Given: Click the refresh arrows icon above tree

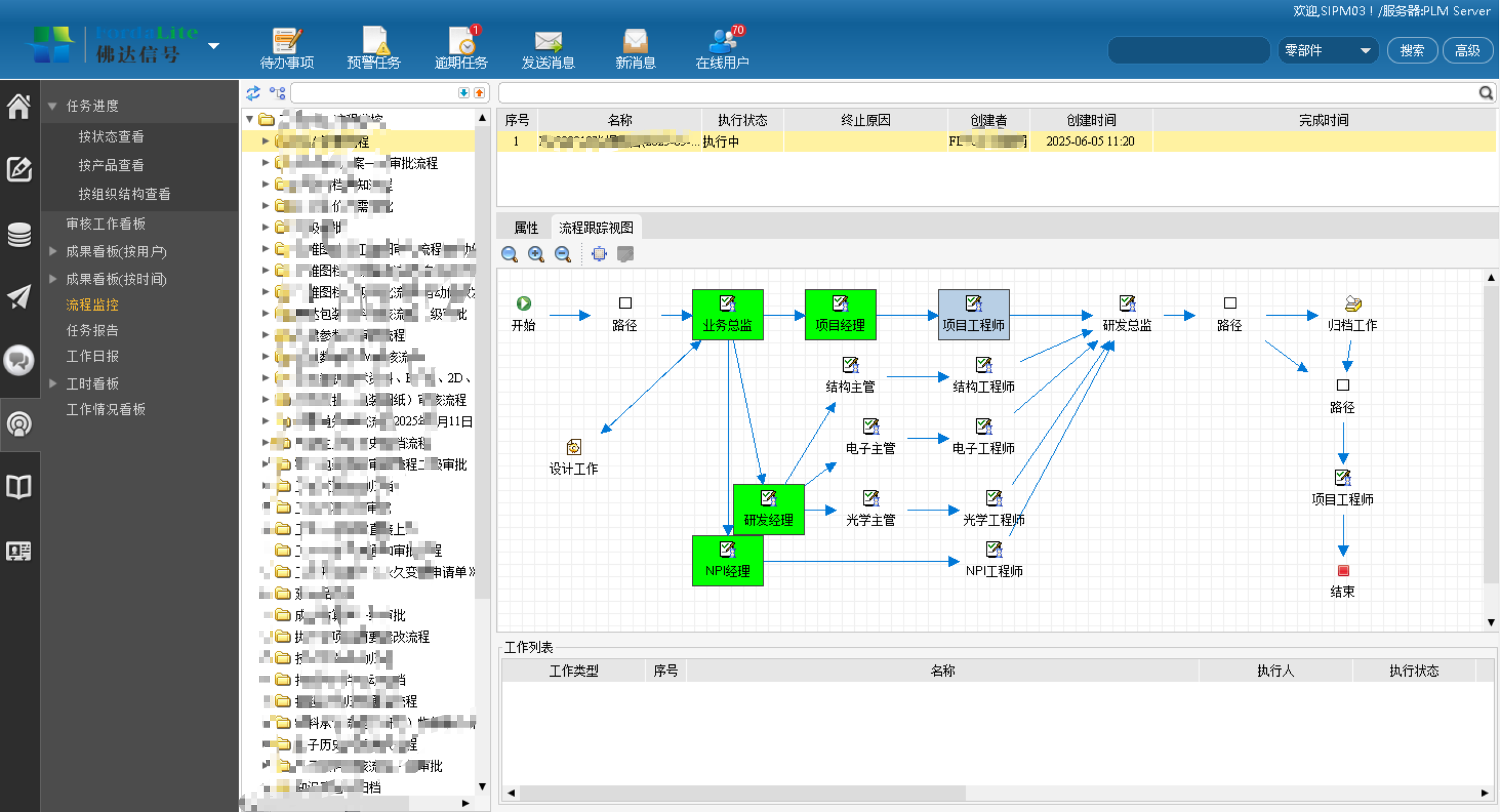Looking at the screenshot, I should click(253, 93).
